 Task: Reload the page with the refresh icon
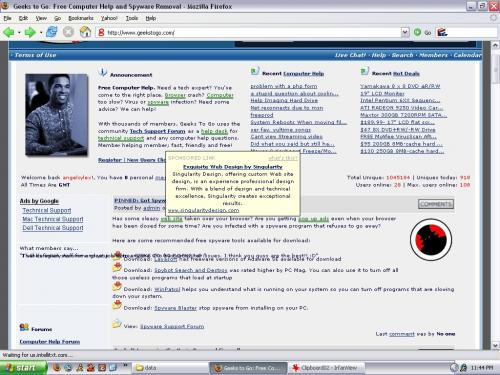click(x=52, y=32)
